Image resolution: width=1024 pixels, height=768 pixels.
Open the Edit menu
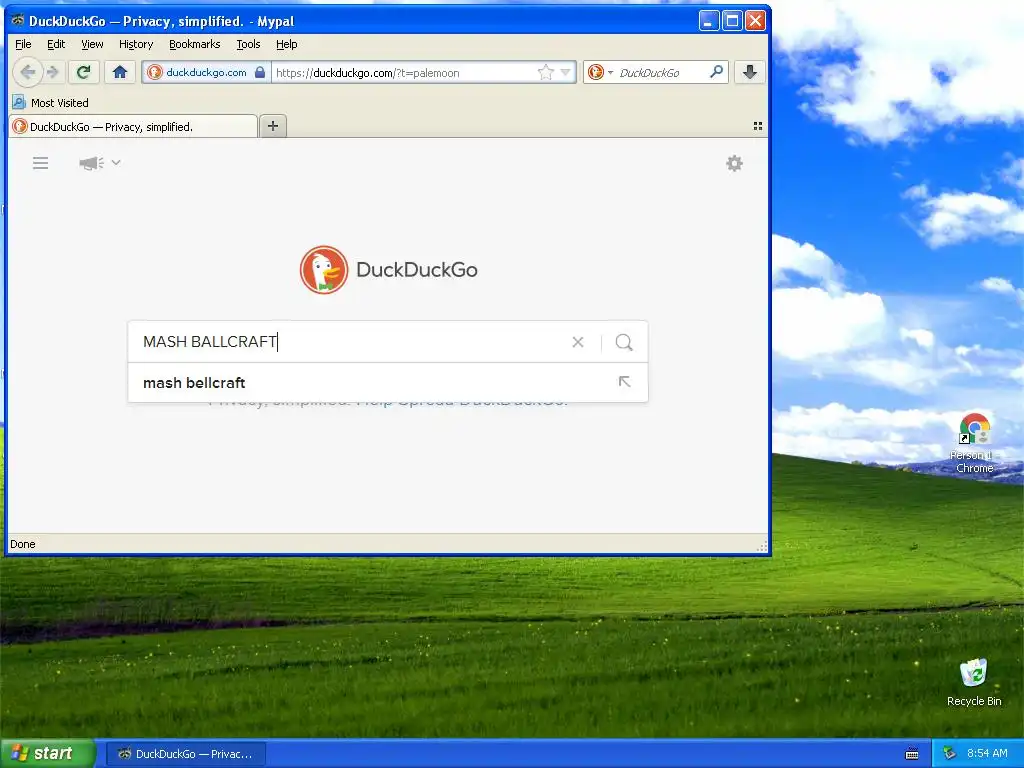click(56, 44)
